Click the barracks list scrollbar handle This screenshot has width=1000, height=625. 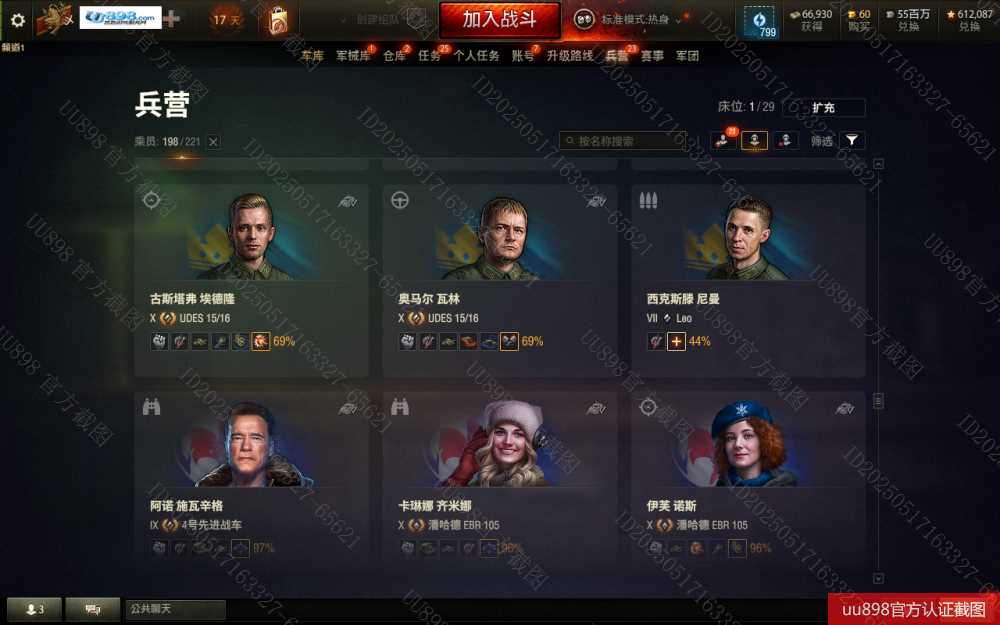click(878, 401)
